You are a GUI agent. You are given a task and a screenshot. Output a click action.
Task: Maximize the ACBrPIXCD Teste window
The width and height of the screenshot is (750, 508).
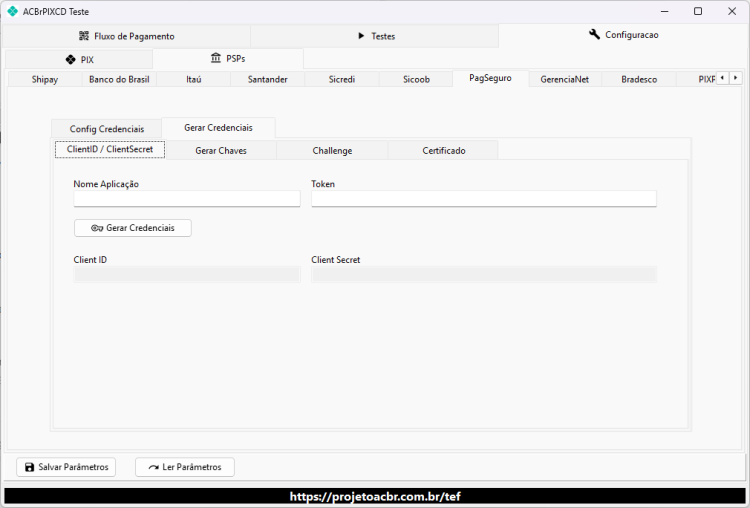698,11
